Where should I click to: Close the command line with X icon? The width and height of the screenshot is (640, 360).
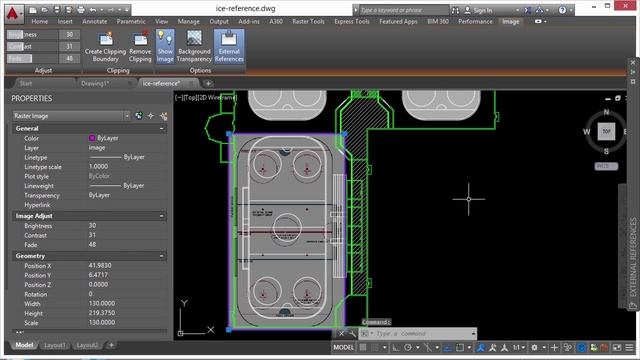(x=341, y=334)
